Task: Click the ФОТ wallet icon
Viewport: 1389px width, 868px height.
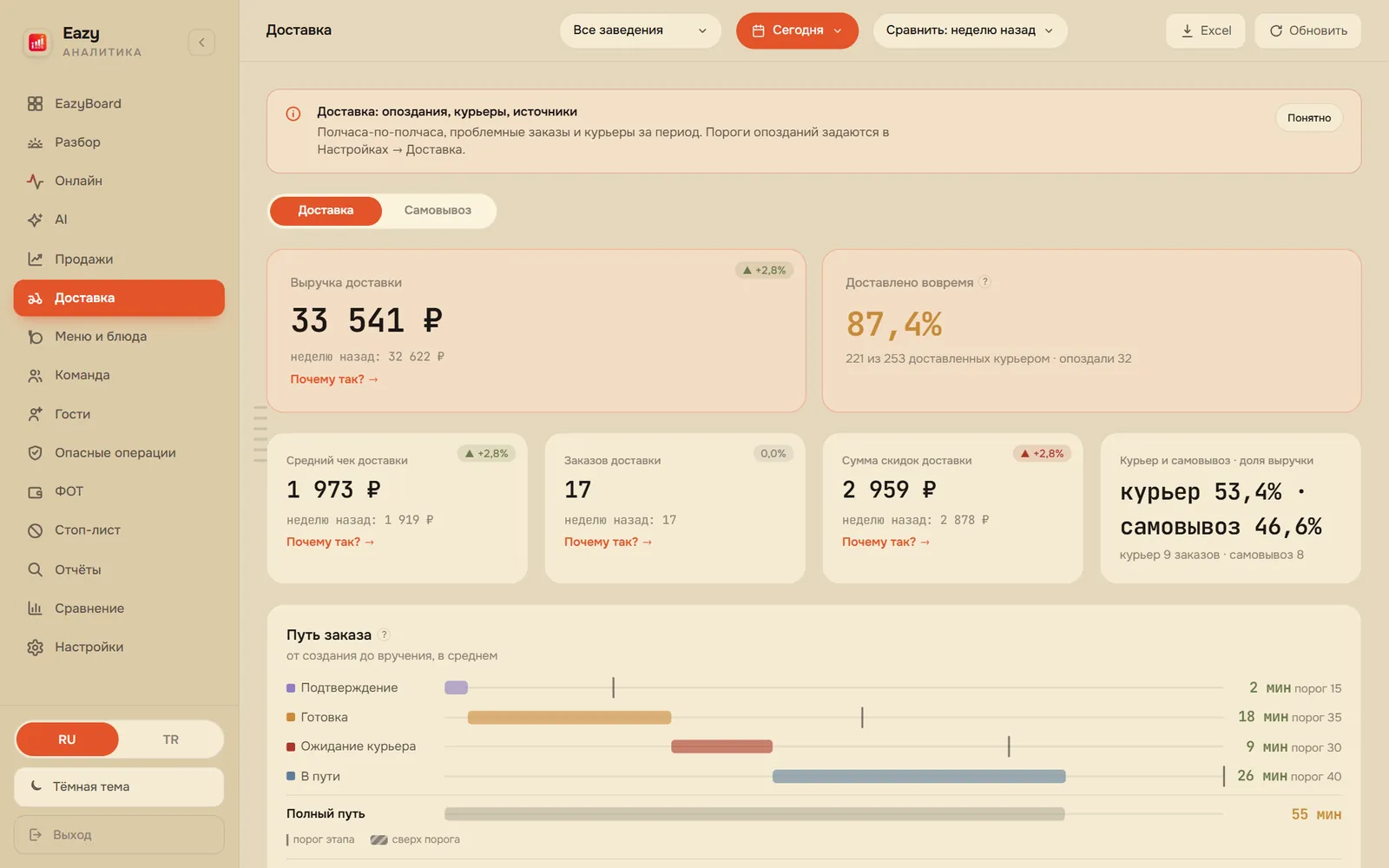Action: click(x=35, y=491)
